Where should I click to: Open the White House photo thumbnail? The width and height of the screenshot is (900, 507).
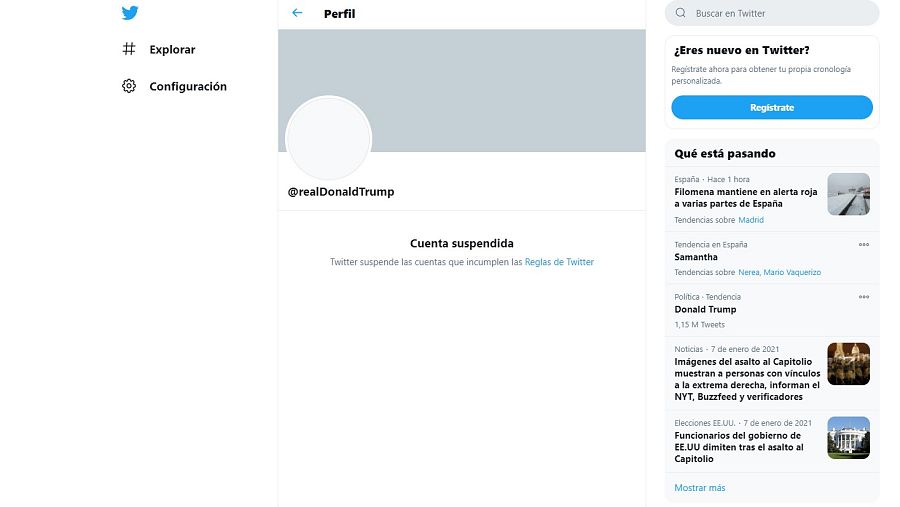(x=848, y=438)
